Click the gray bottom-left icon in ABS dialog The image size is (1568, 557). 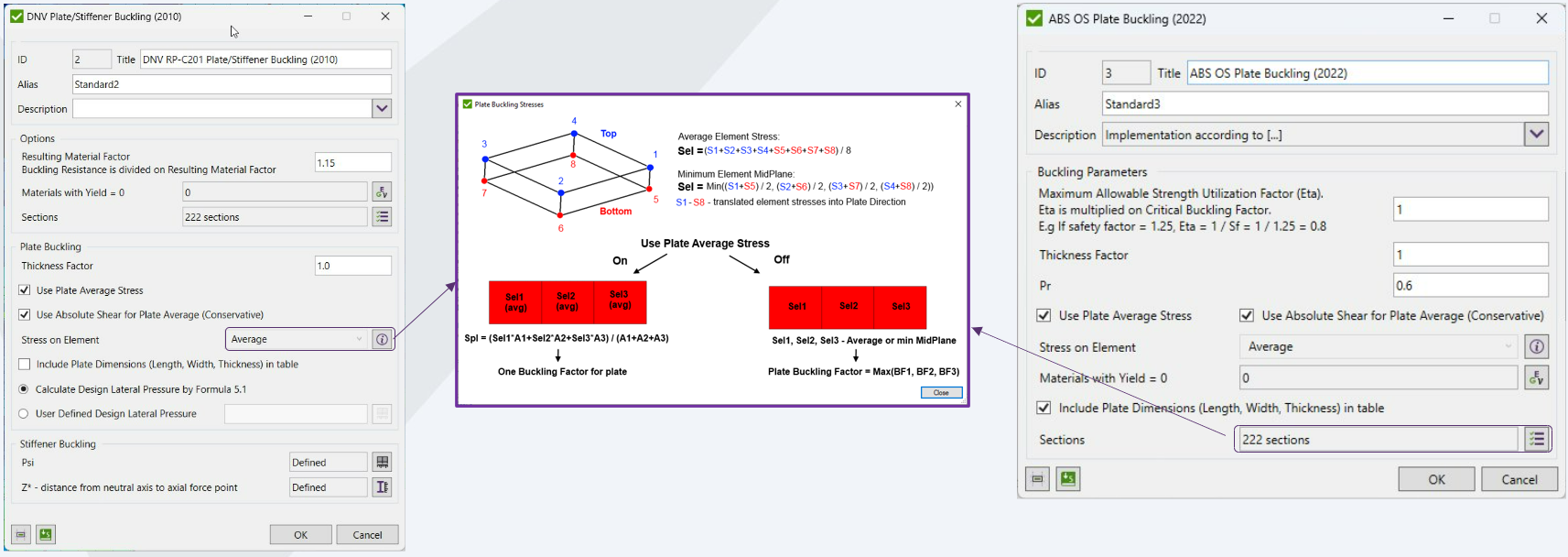1037,479
